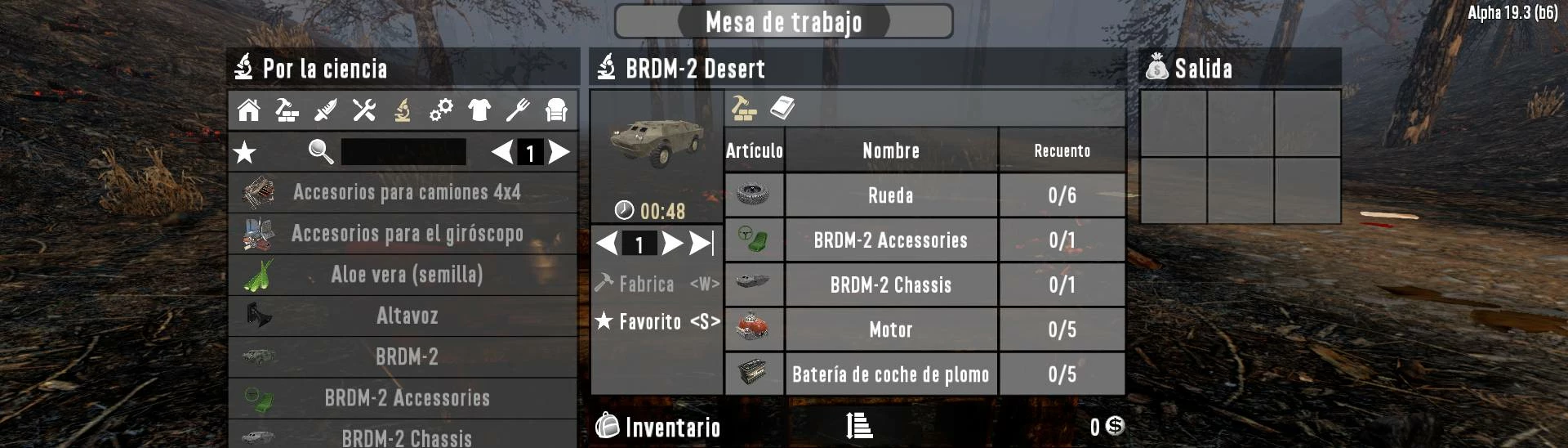Screen dimensions: 1568x448
Task: Set craft quantity to maximum
Action: click(x=702, y=243)
